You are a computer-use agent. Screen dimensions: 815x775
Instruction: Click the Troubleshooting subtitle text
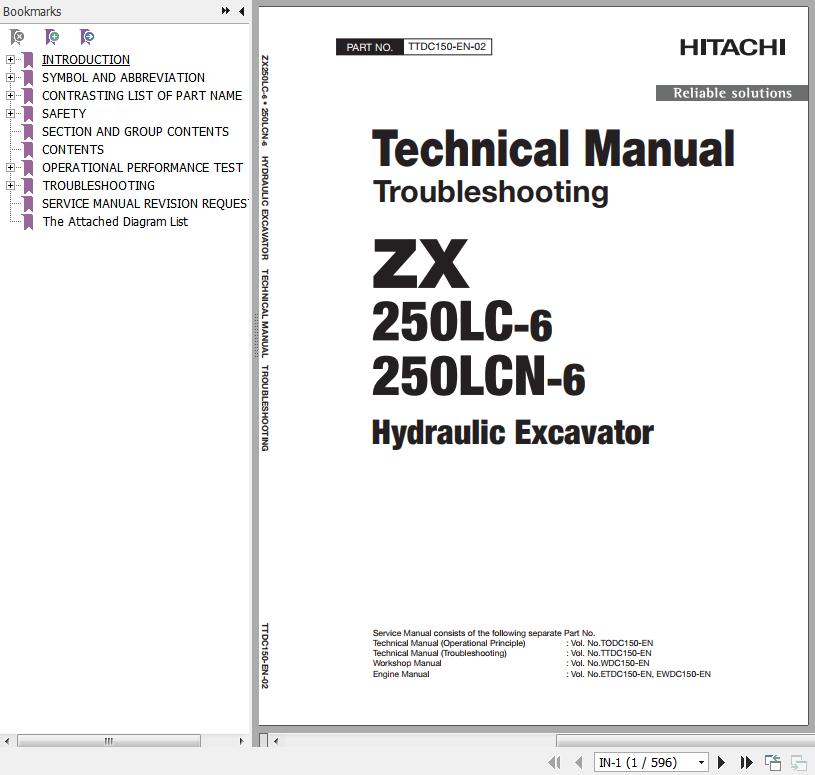click(491, 192)
